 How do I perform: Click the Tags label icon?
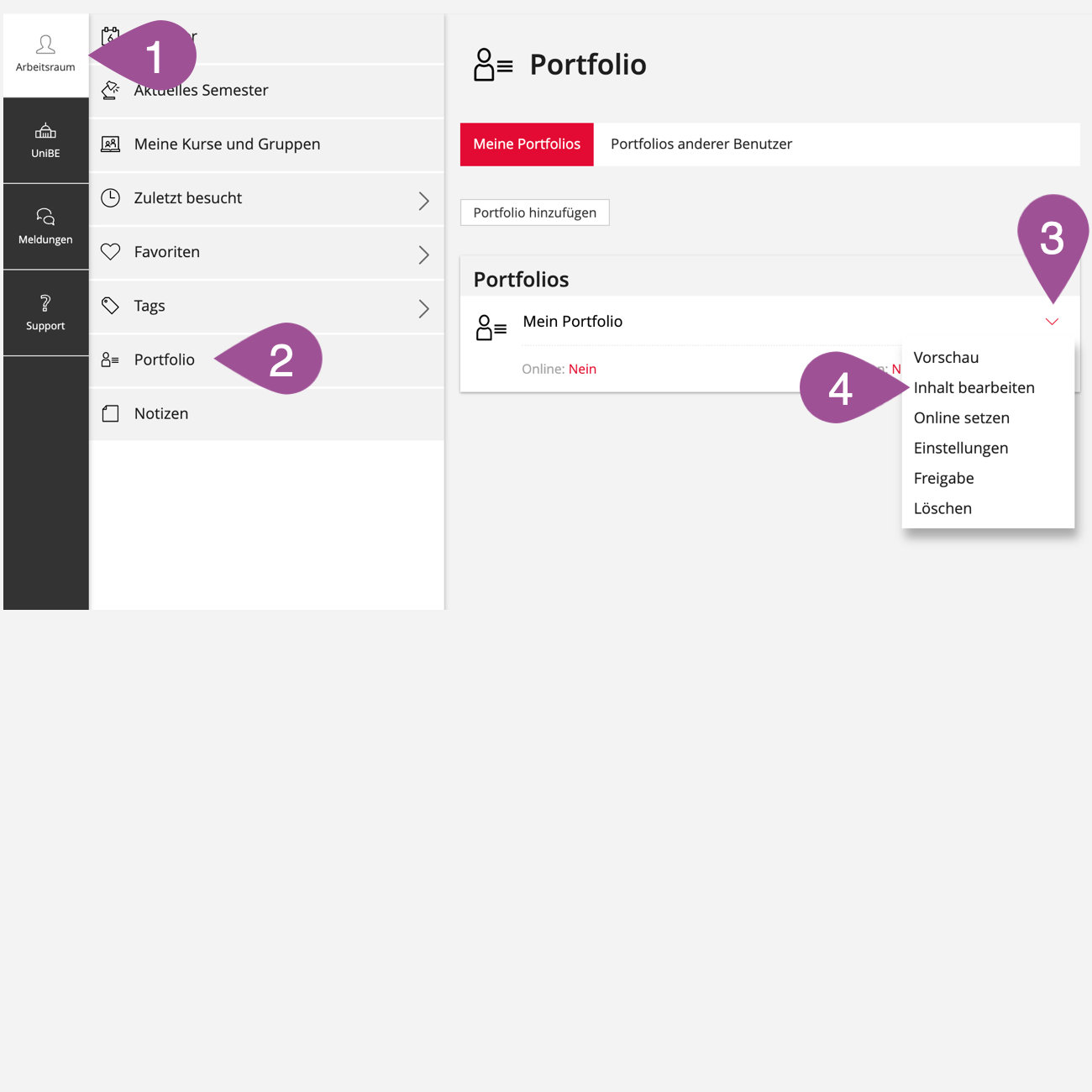point(110,306)
